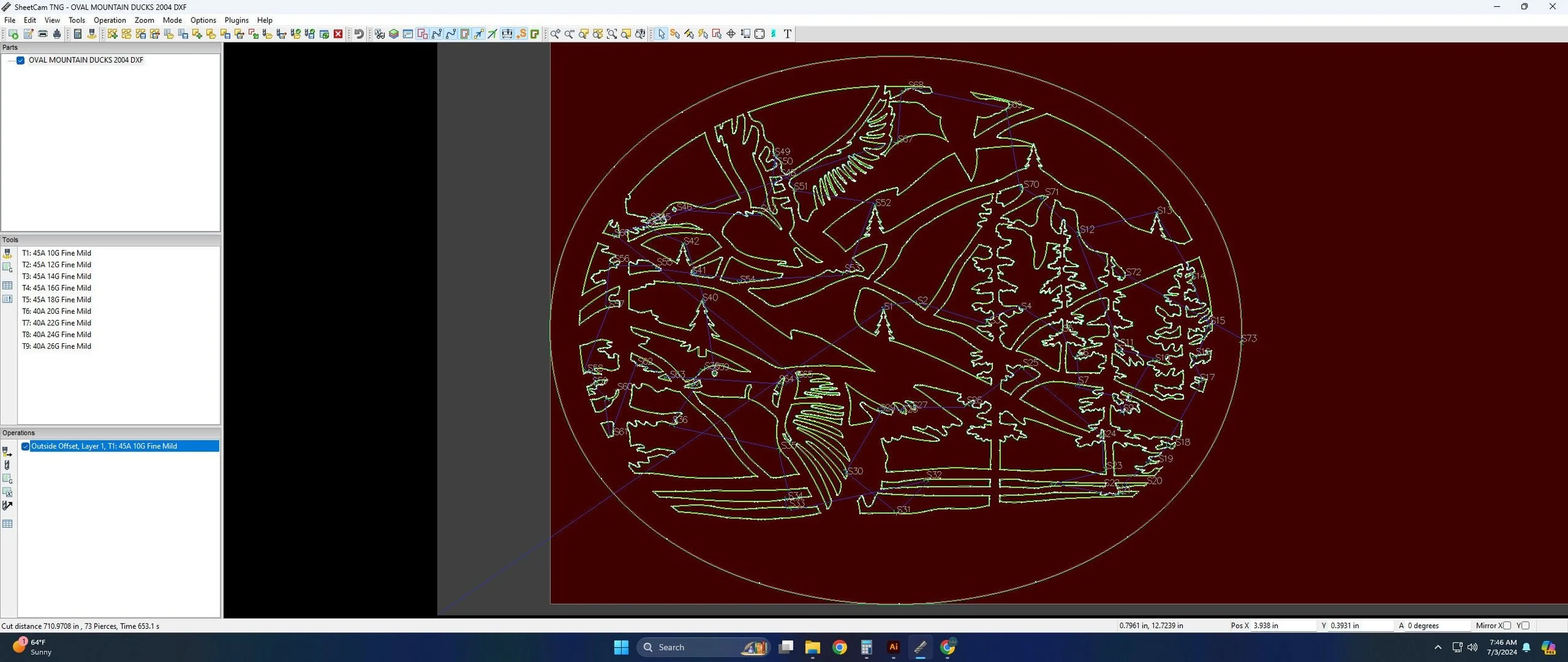Click the new plasma tool icon in Tools panel

tap(8, 254)
